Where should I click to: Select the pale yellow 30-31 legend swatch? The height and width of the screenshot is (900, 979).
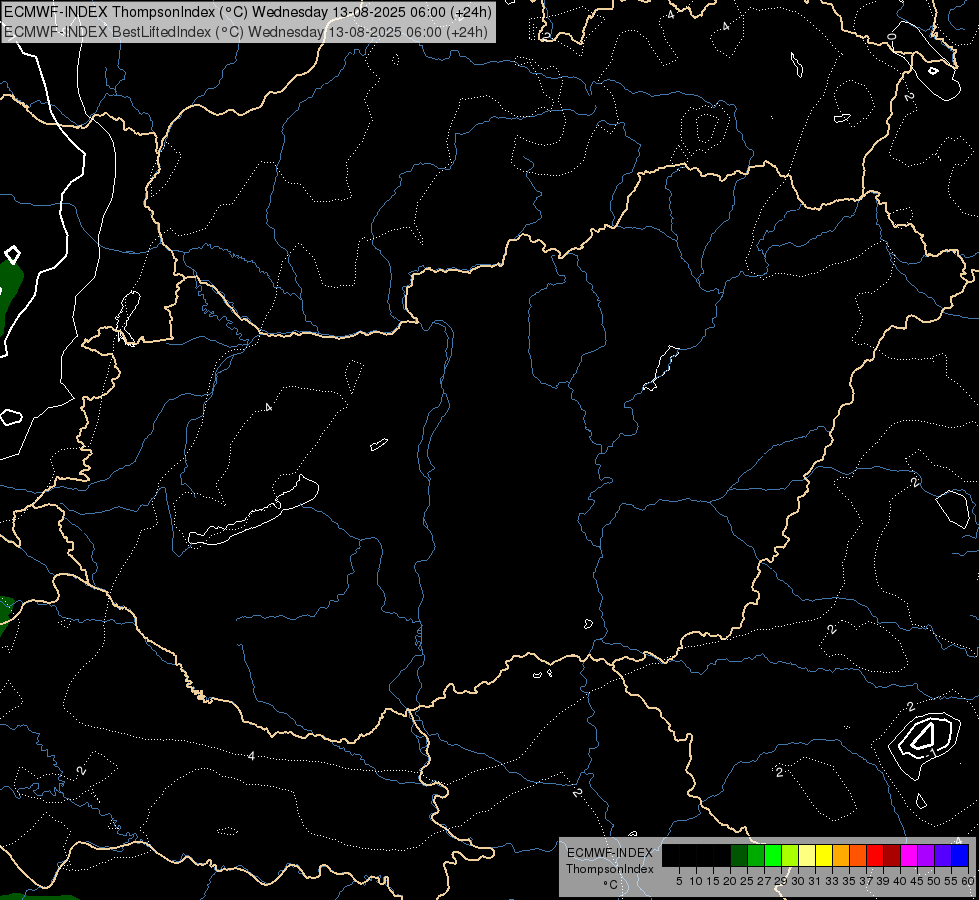[807, 855]
